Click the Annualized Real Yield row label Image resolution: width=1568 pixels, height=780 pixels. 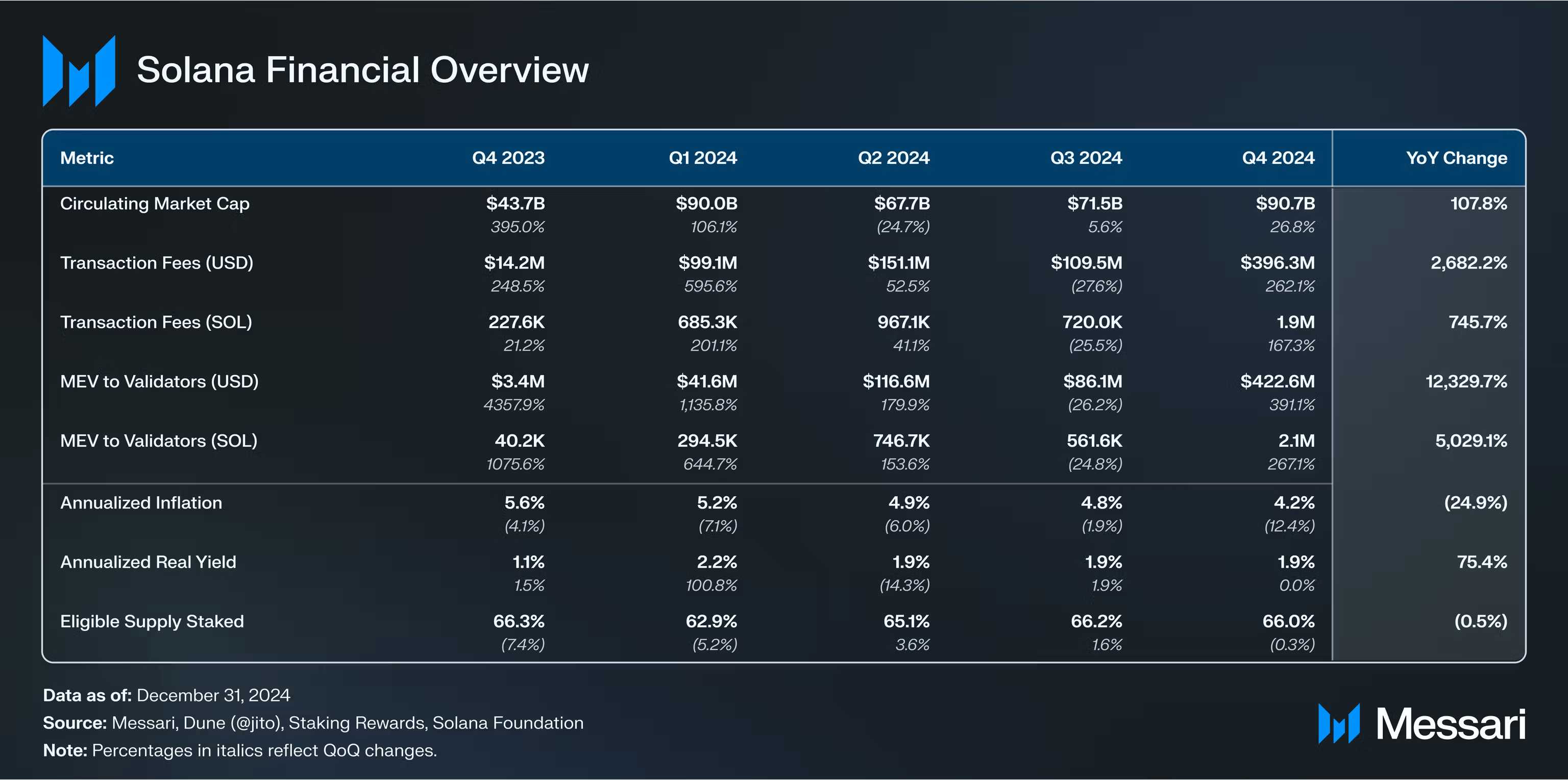pos(148,562)
